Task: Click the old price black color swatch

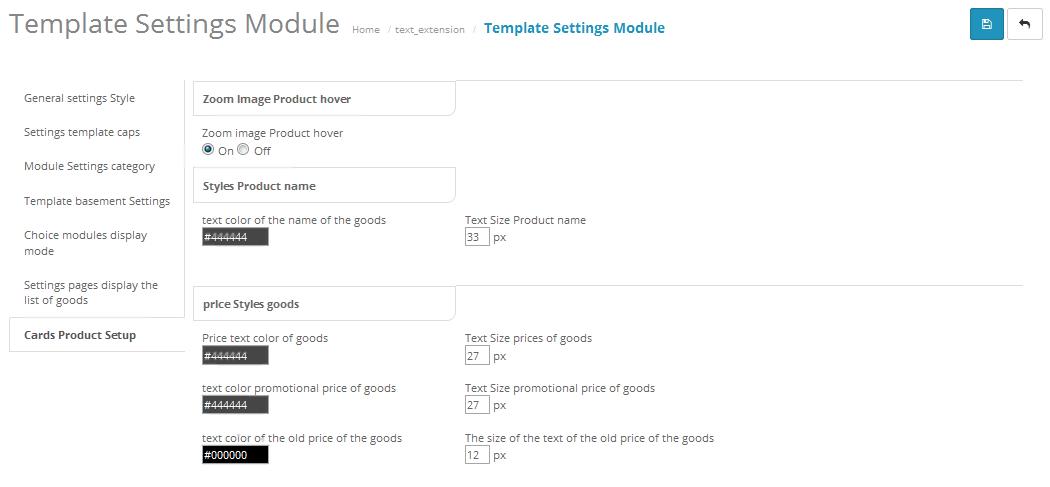Action: pos(235,455)
